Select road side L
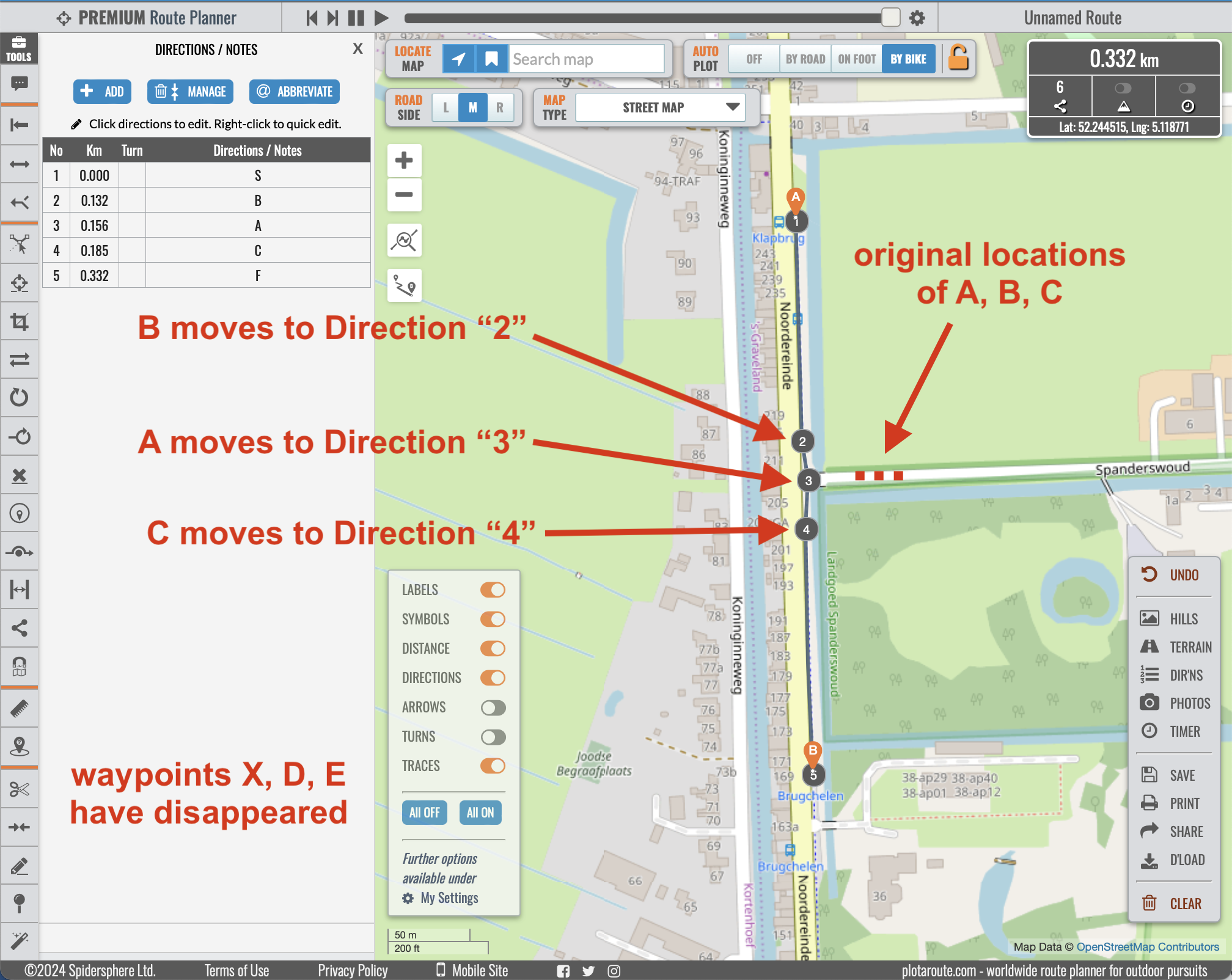 pos(446,108)
